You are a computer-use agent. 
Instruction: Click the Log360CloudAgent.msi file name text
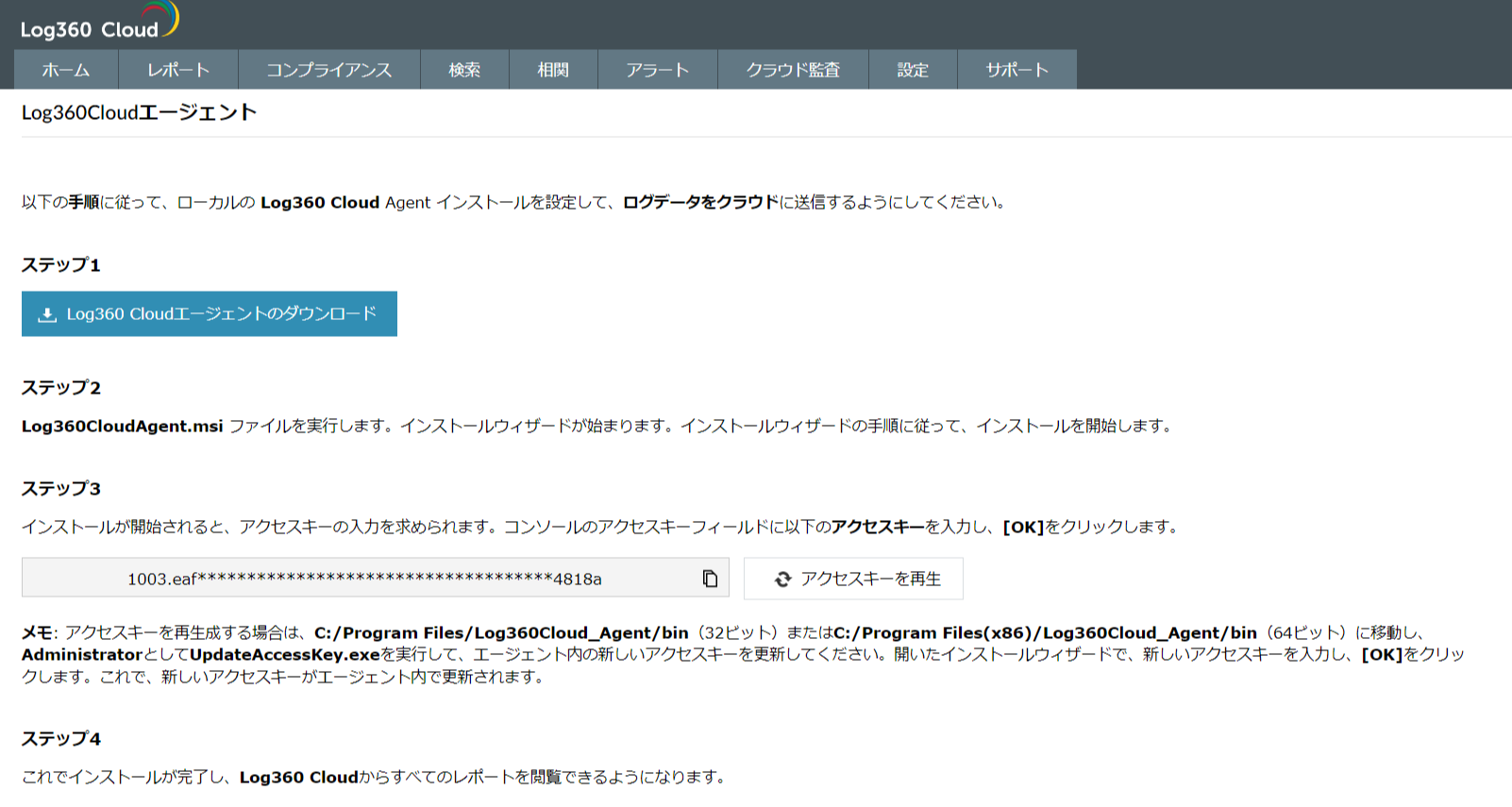pyautogui.click(x=123, y=427)
